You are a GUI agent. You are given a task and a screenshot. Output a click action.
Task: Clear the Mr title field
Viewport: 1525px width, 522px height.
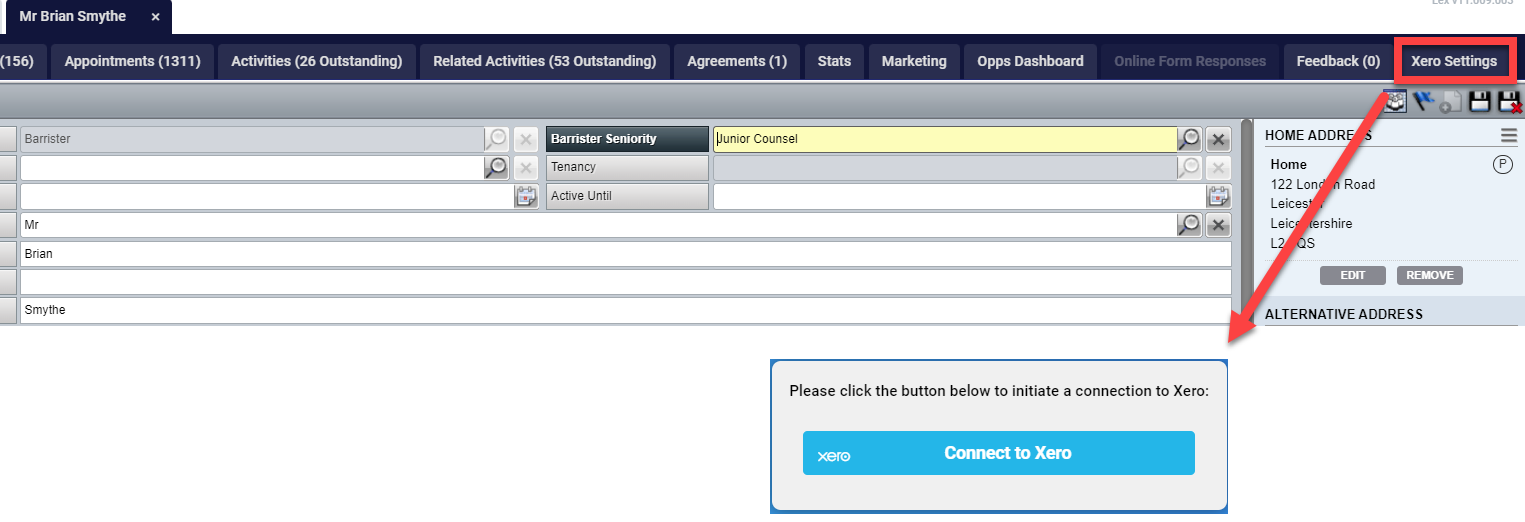pos(1218,225)
